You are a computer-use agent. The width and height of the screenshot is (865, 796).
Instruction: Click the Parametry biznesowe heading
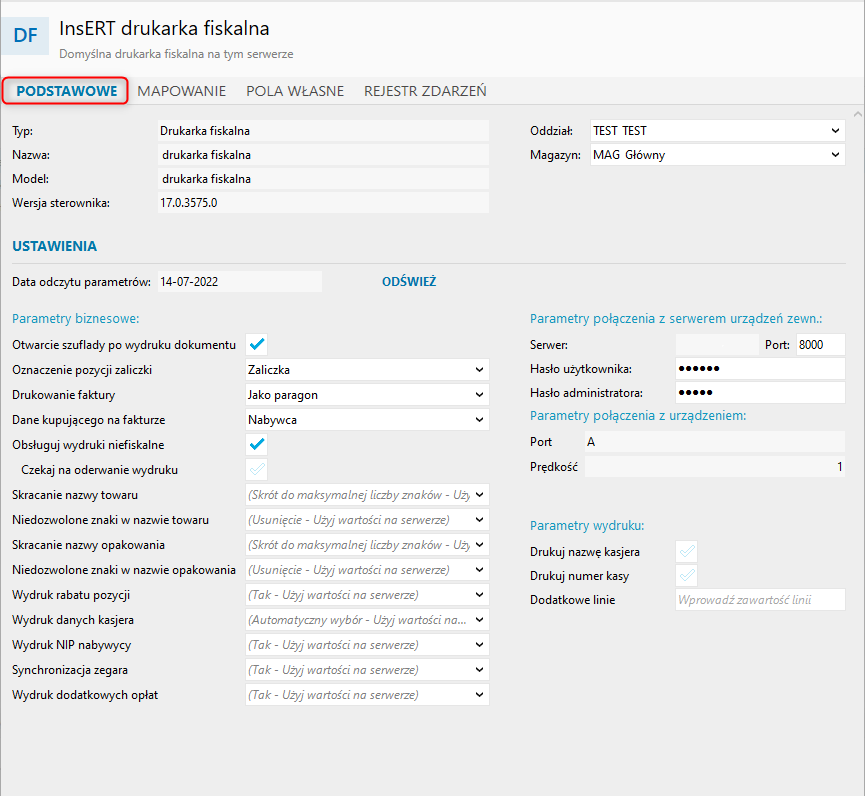(x=76, y=318)
